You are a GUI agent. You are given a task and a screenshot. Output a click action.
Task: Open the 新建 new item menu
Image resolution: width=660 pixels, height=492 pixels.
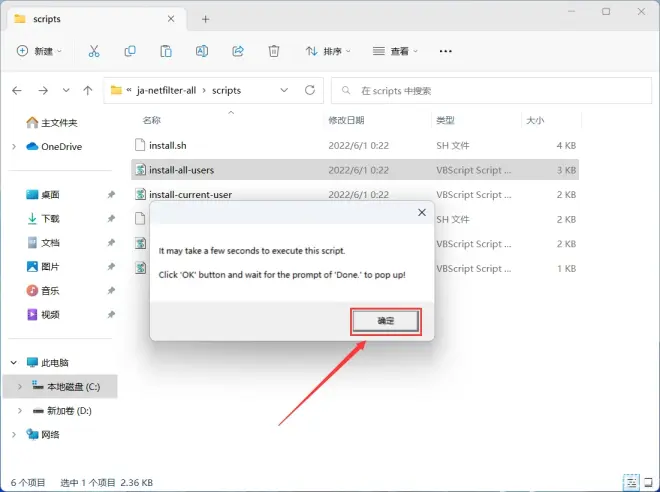[x=39, y=51]
